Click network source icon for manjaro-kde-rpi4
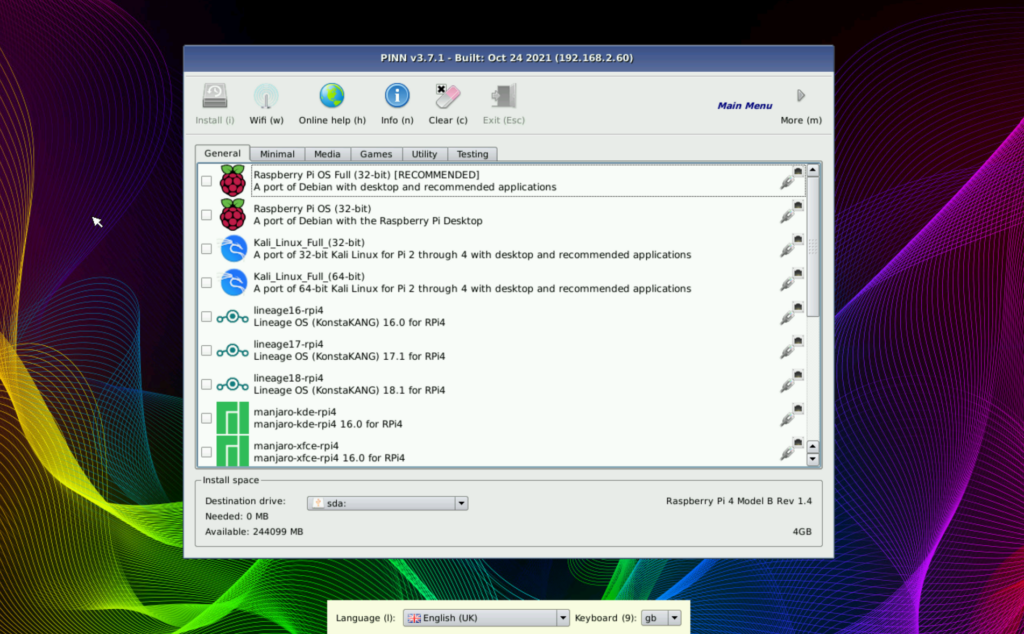1024x634 pixels. (792, 417)
